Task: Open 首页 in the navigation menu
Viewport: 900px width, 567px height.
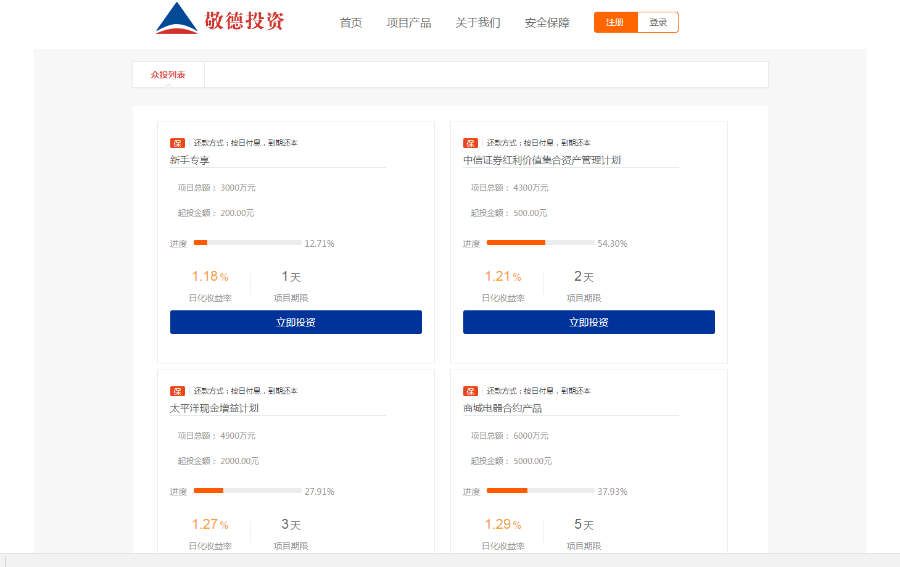Action: click(351, 23)
